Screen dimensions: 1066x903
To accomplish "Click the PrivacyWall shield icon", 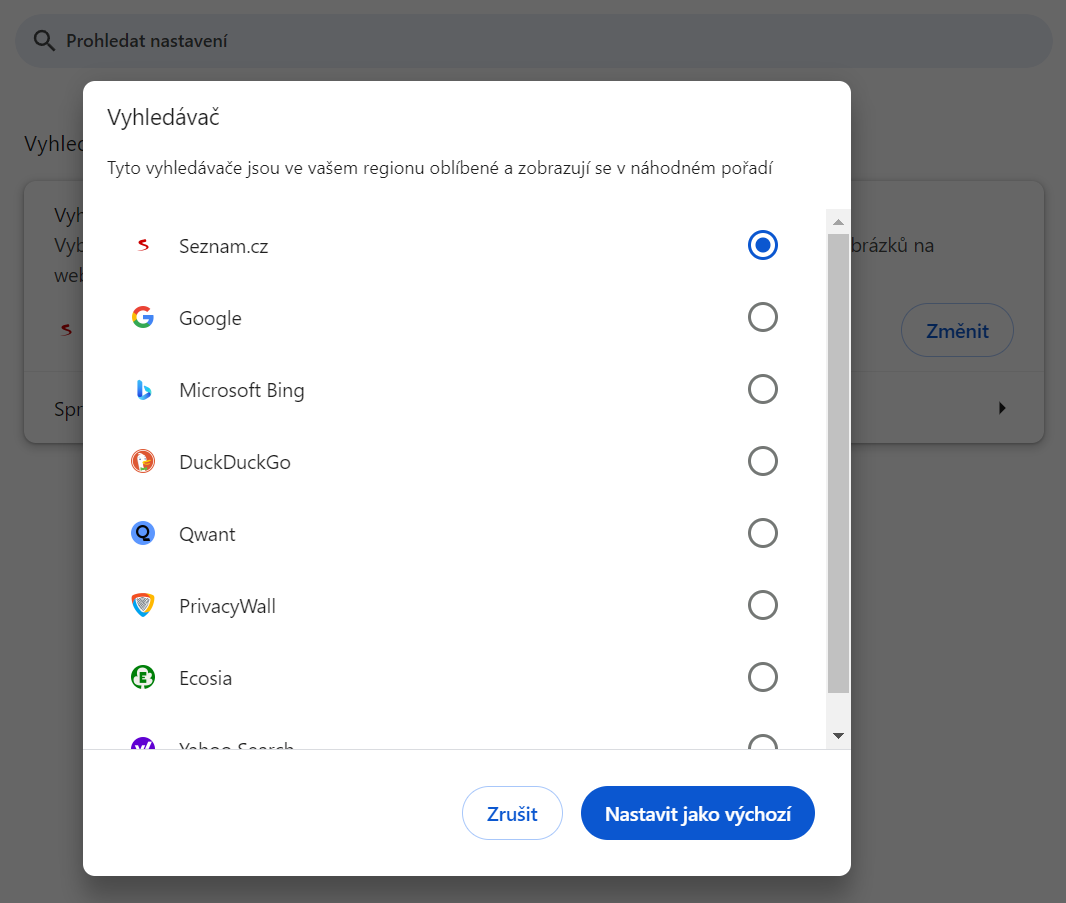I will point(143,605).
